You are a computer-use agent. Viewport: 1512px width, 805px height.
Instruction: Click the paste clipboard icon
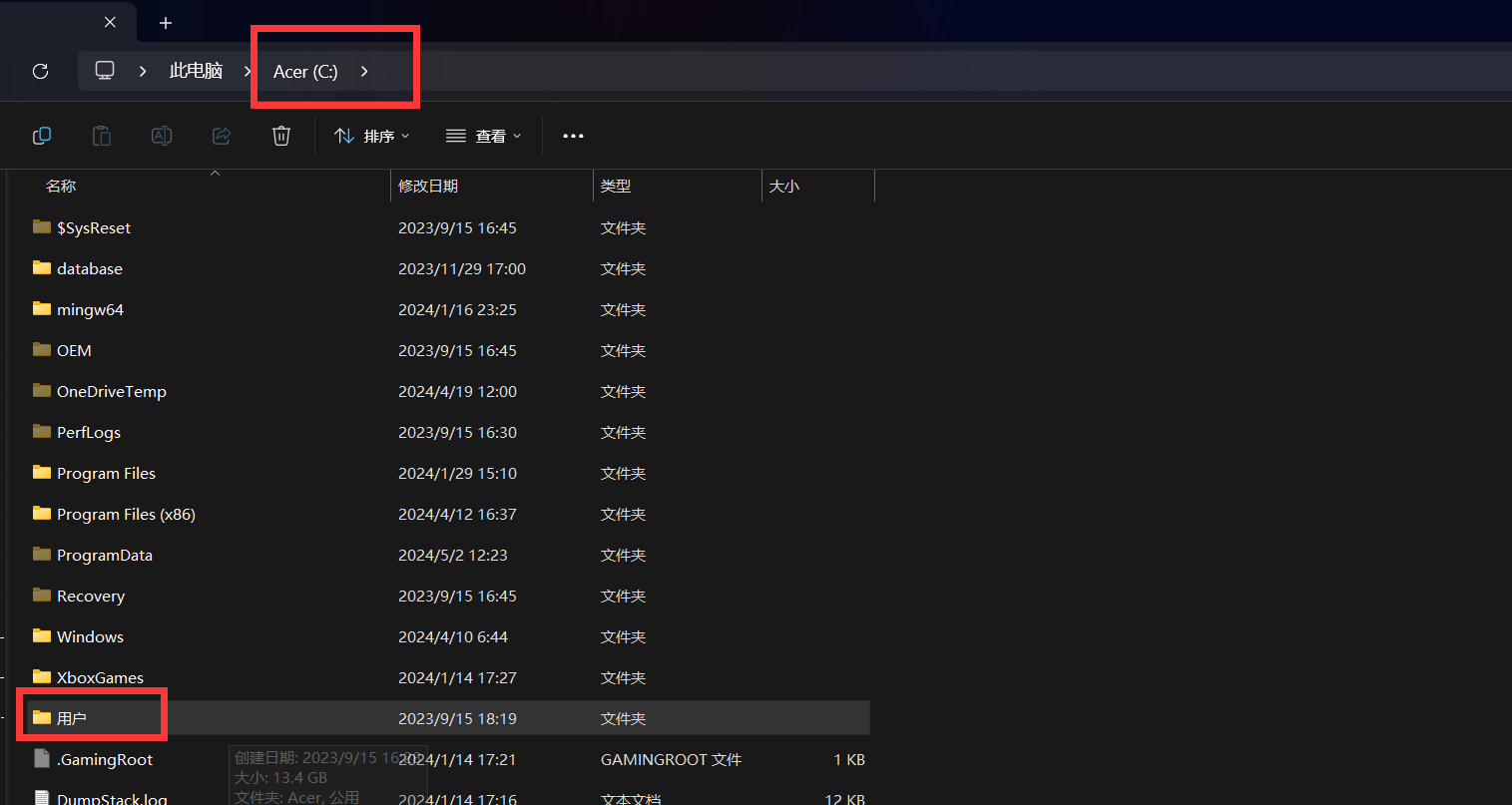pyautogui.click(x=102, y=136)
